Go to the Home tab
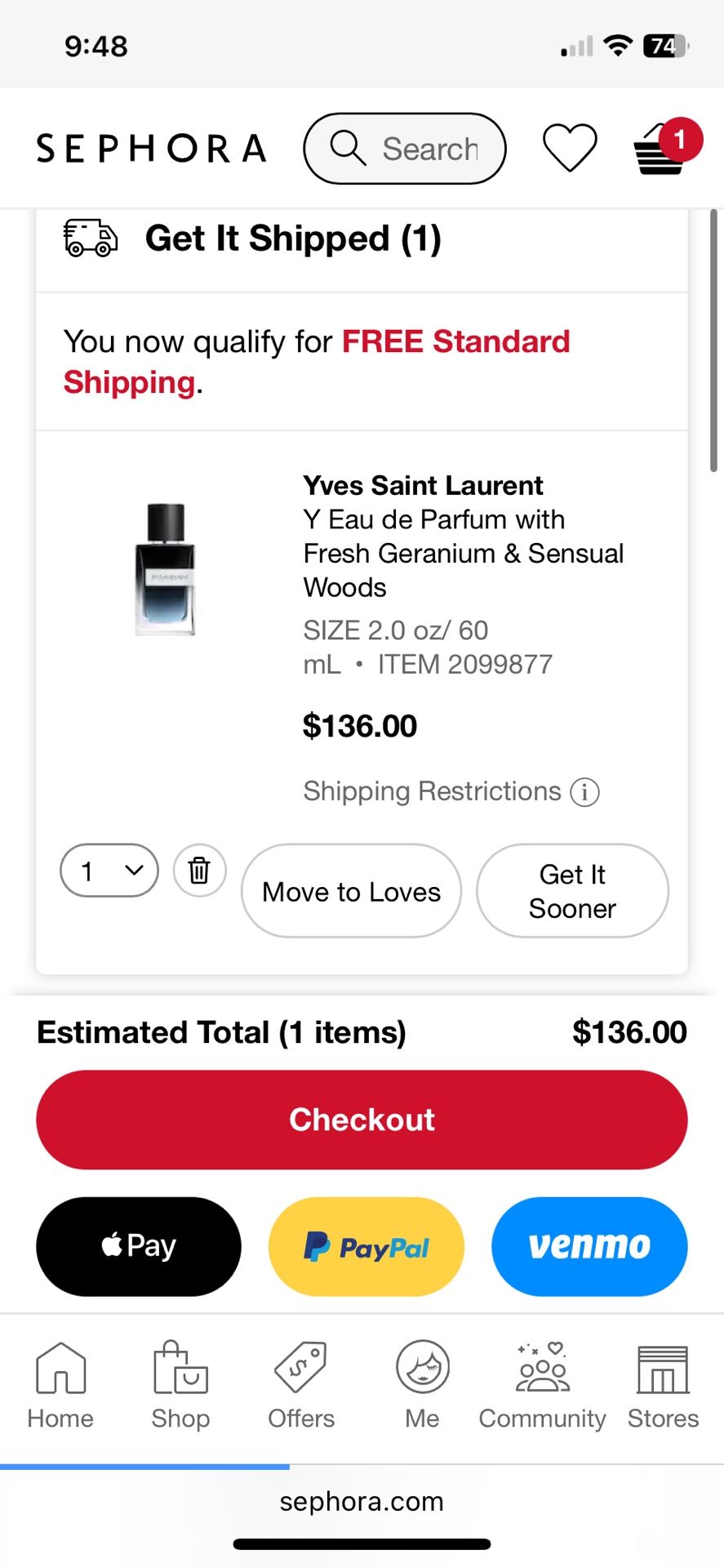 (60, 1384)
